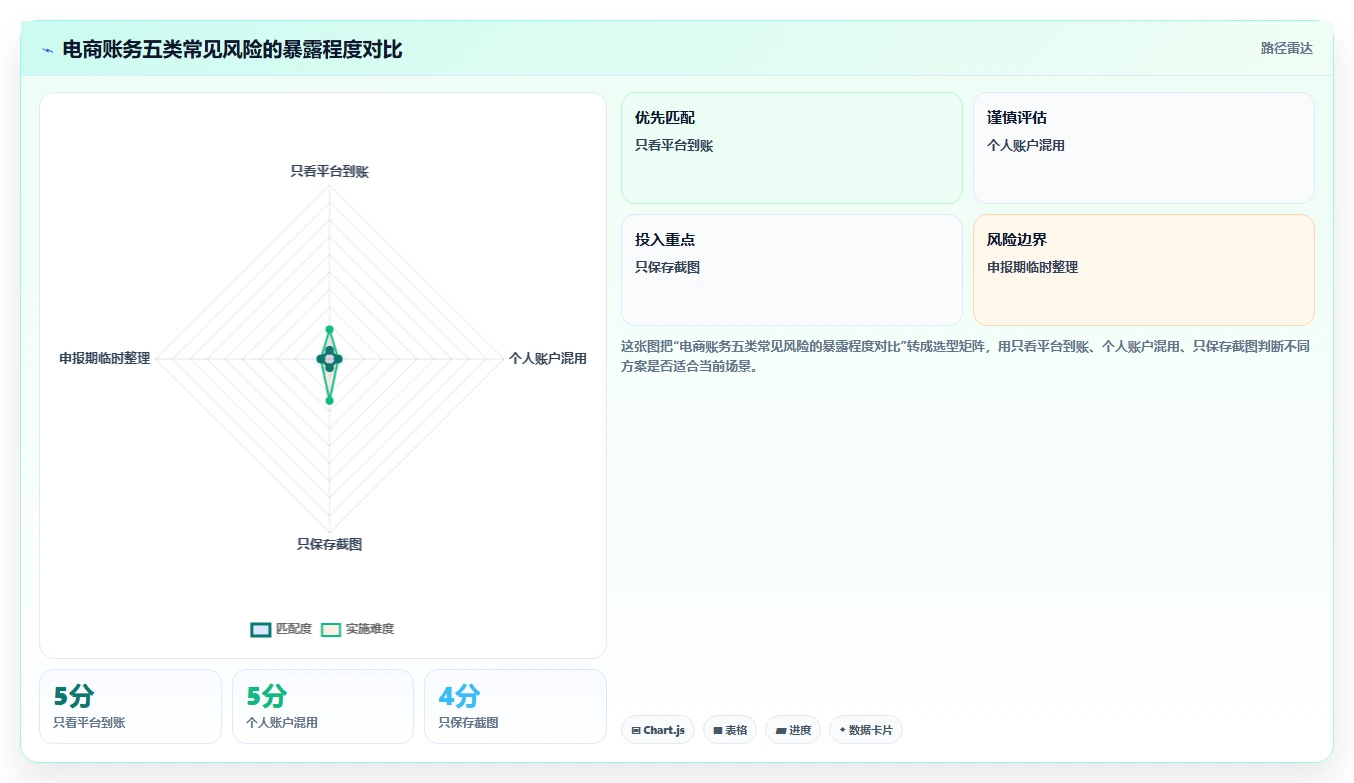This screenshot has width=1354, height=783.
Task: Open the 风险边界 card
Action: pyautogui.click(x=1144, y=270)
